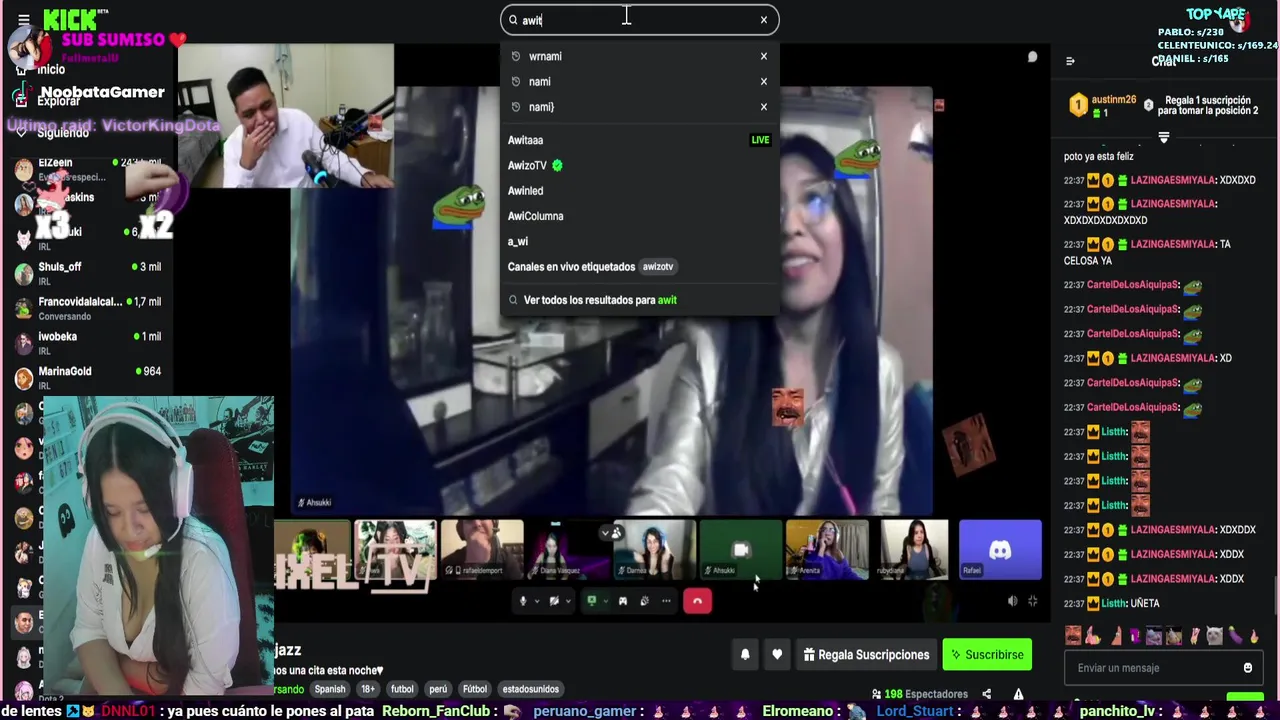Image resolution: width=1280 pixels, height=720 pixels.
Task: Open Francovidalaical channel in sidebar
Action: (87, 307)
